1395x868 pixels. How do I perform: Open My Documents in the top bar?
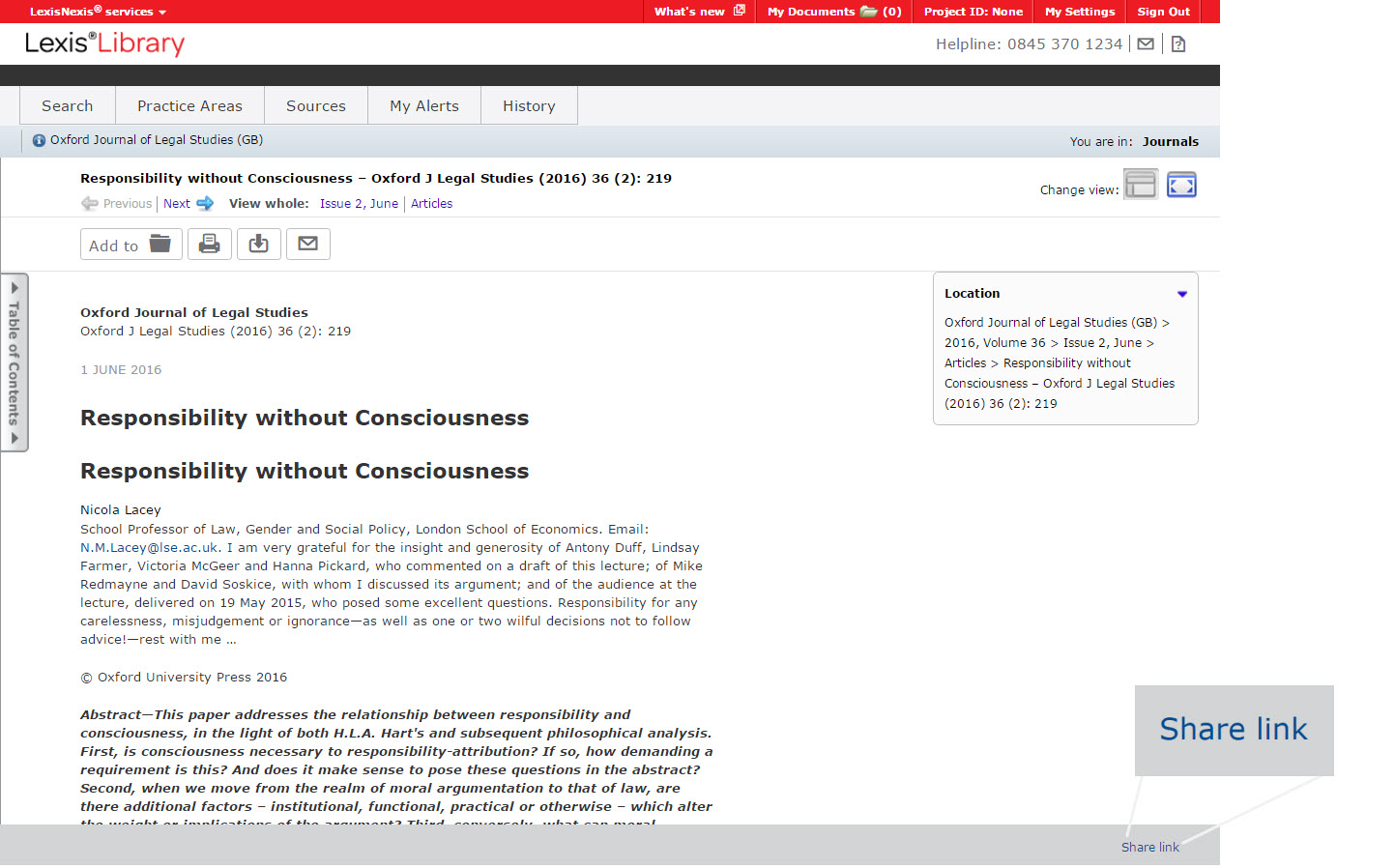pos(833,12)
